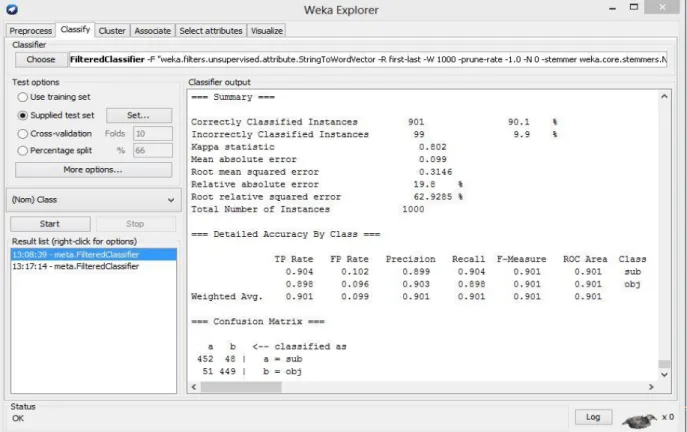Image resolution: width=687 pixels, height=432 pixels.
Task: Open the More options... dialog
Action: 93,170
